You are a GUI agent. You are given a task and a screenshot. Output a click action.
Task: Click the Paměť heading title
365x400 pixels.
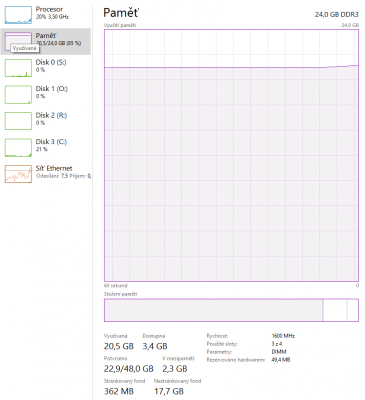121,13
